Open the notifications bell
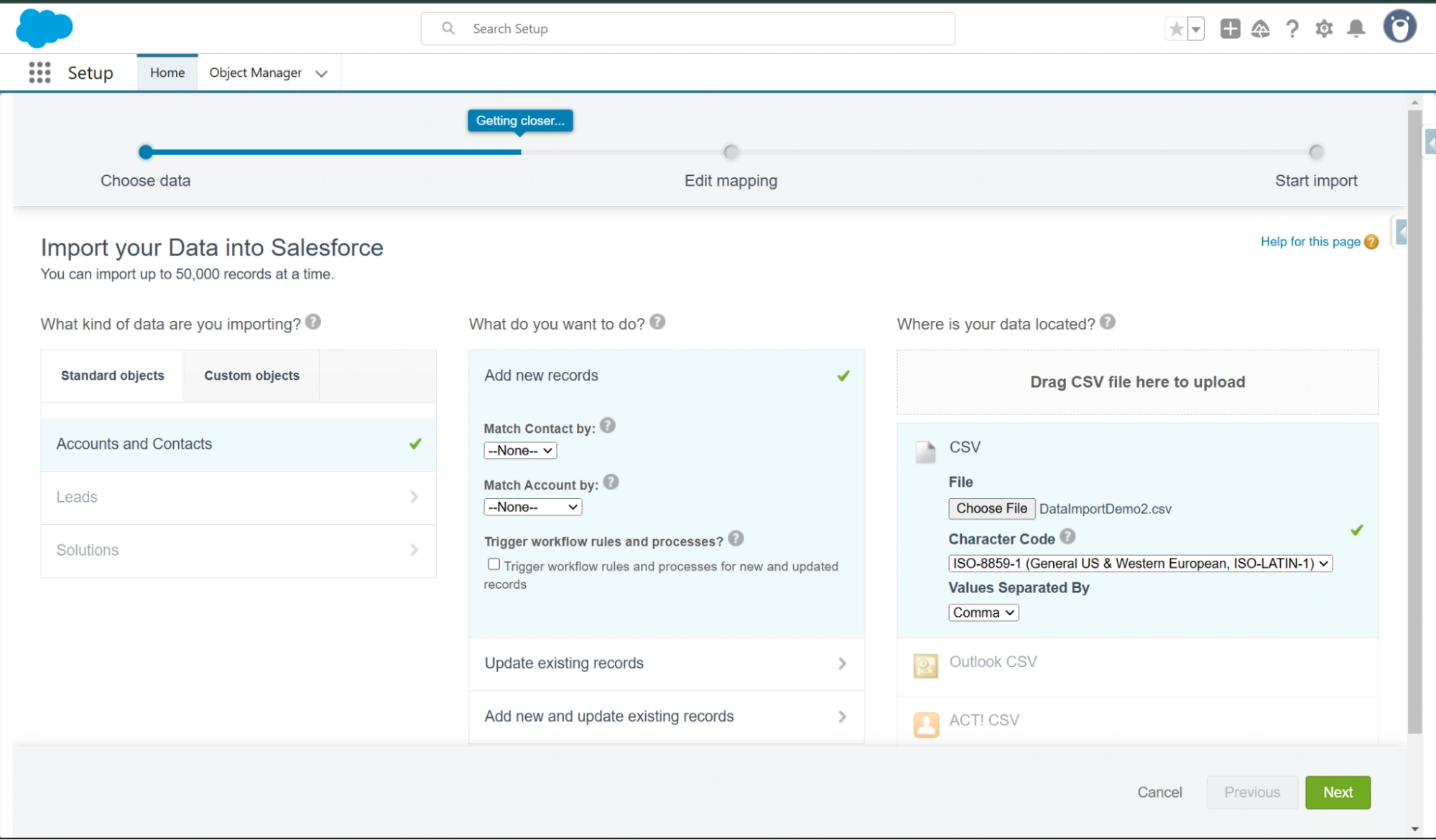This screenshot has width=1436, height=840. 1356,29
